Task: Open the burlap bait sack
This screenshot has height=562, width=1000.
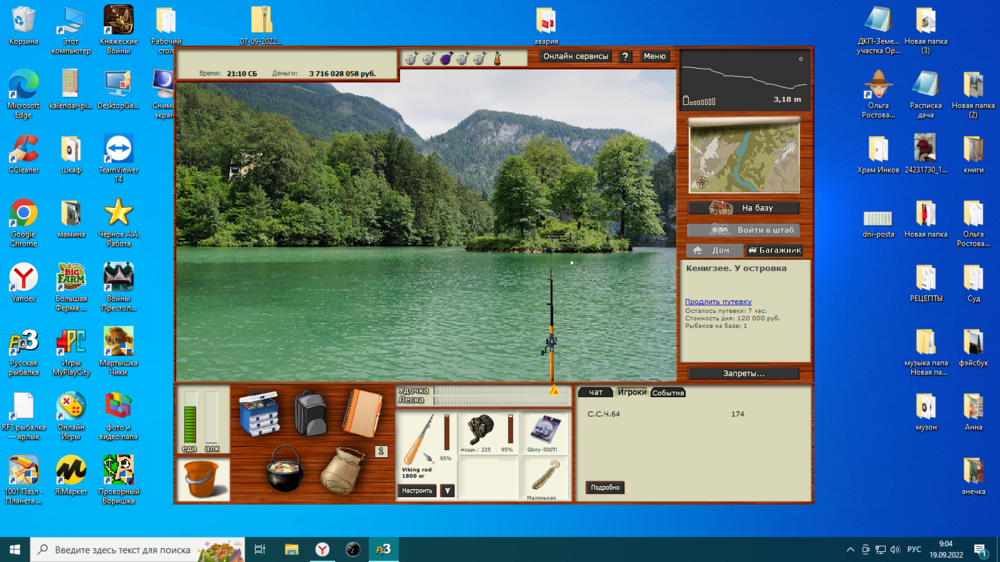Action: point(342,470)
